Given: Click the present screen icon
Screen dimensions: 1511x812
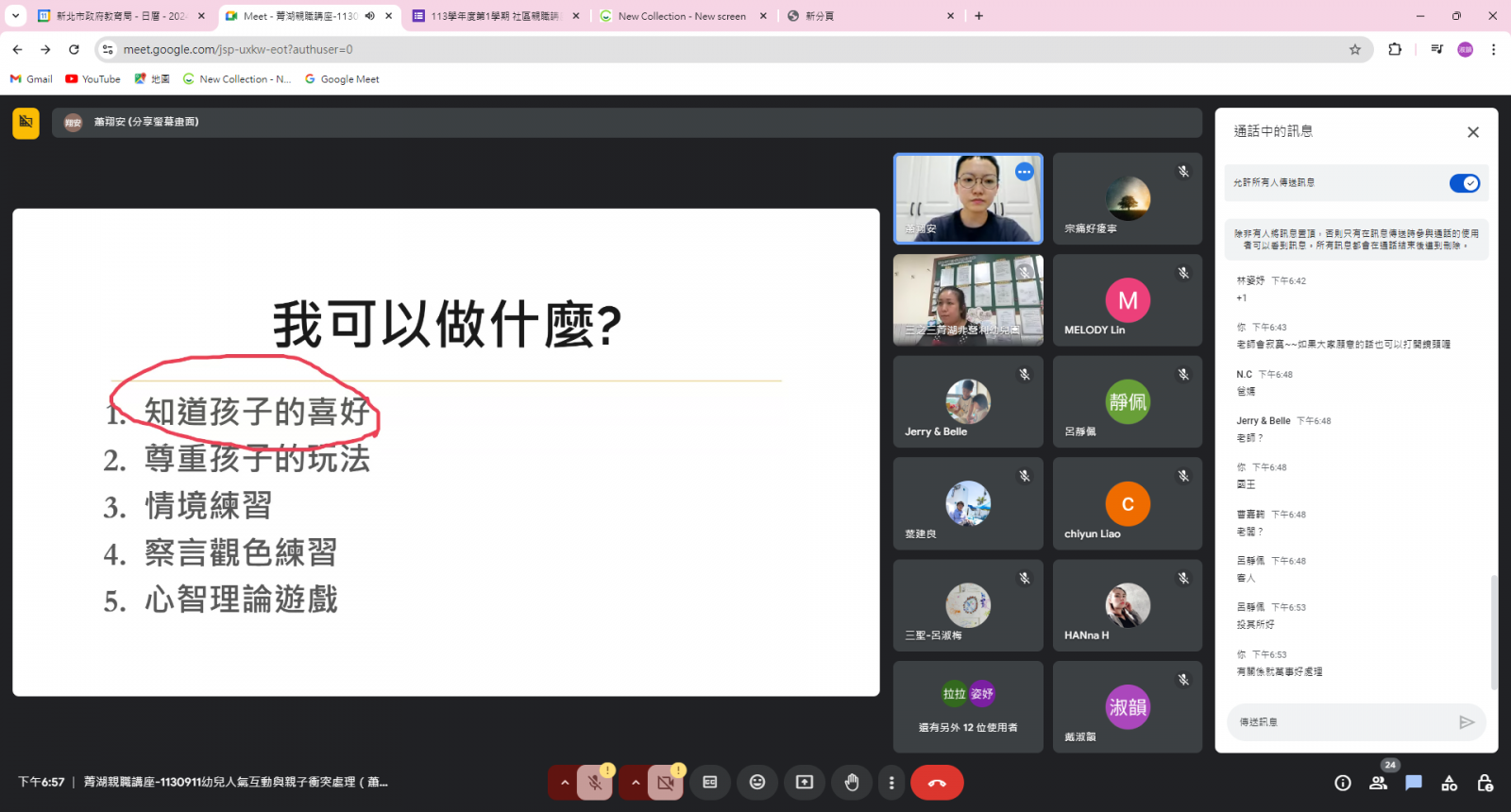Looking at the screenshot, I should point(804,782).
